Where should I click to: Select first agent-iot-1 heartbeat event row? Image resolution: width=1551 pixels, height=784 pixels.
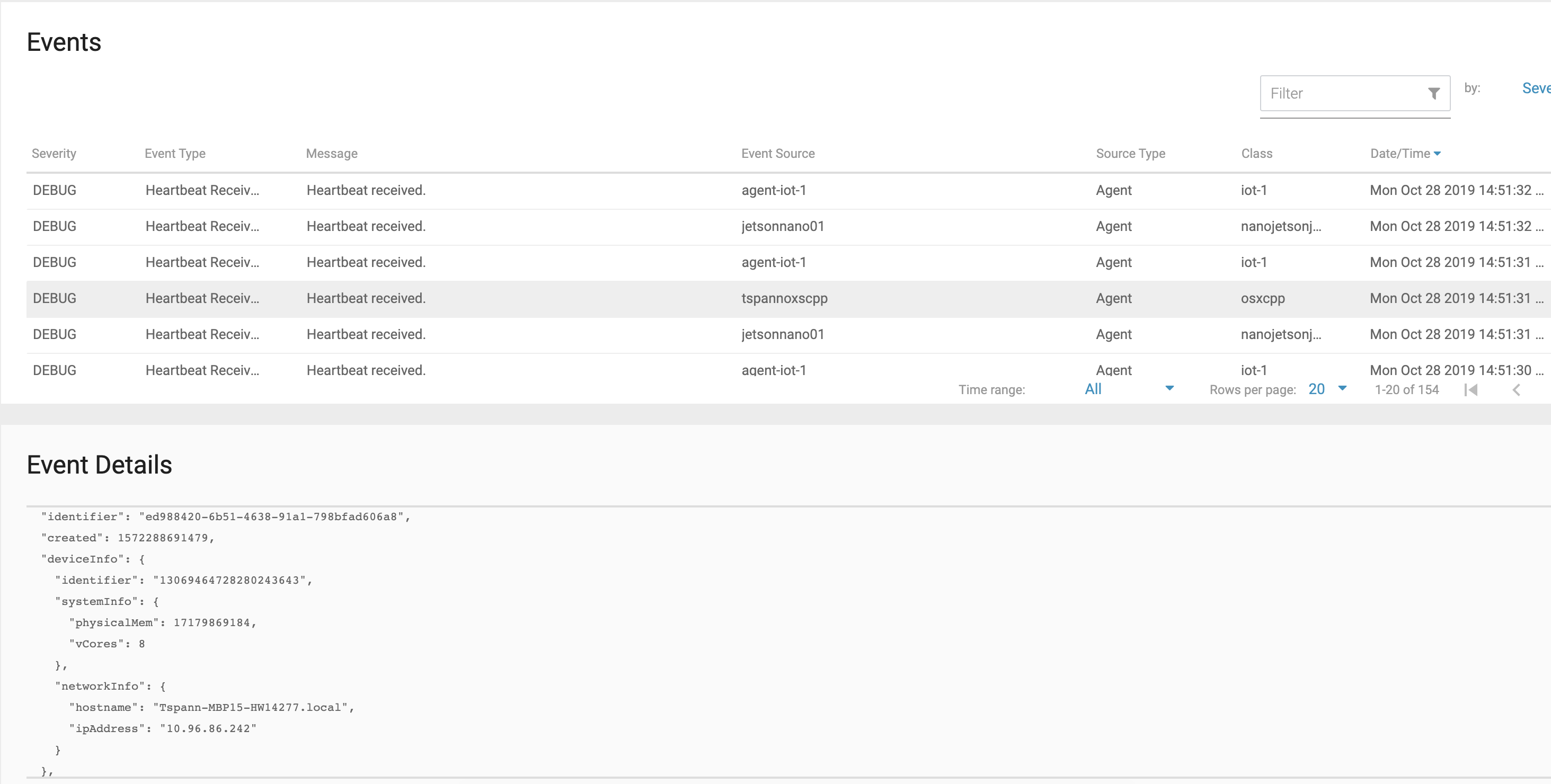(x=774, y=190)
